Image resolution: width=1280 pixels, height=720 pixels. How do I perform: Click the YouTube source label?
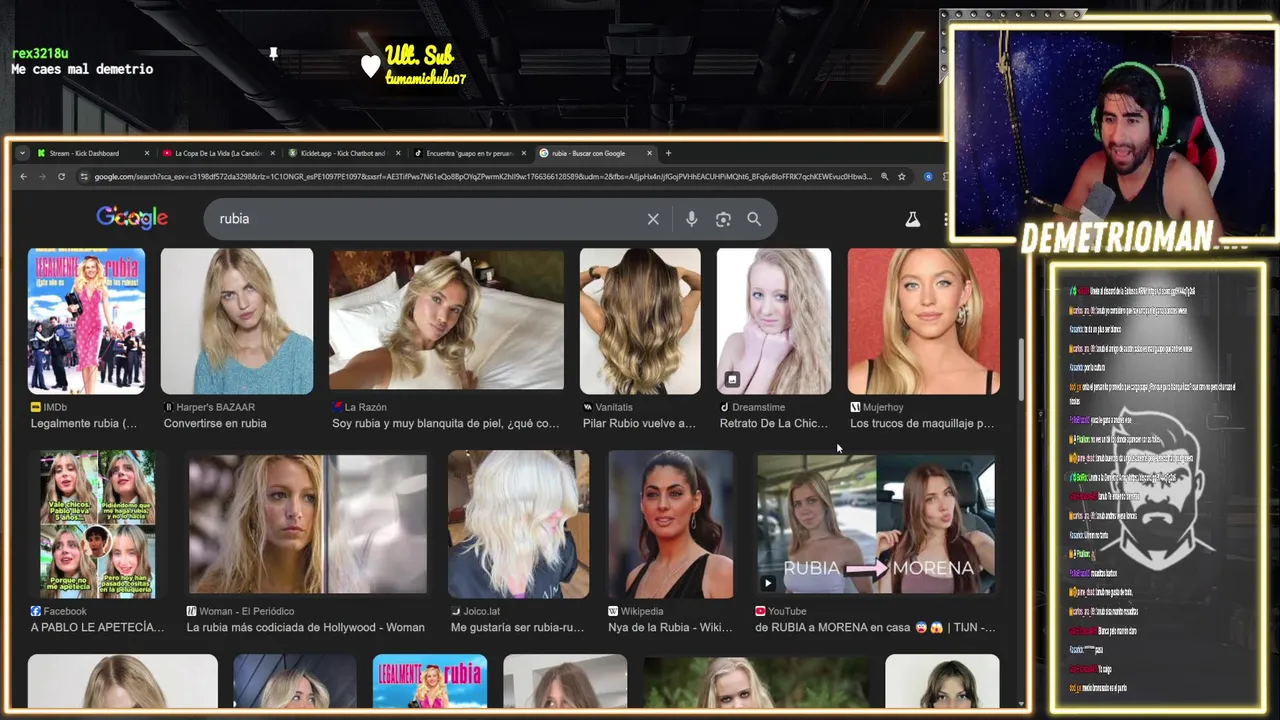787,612
